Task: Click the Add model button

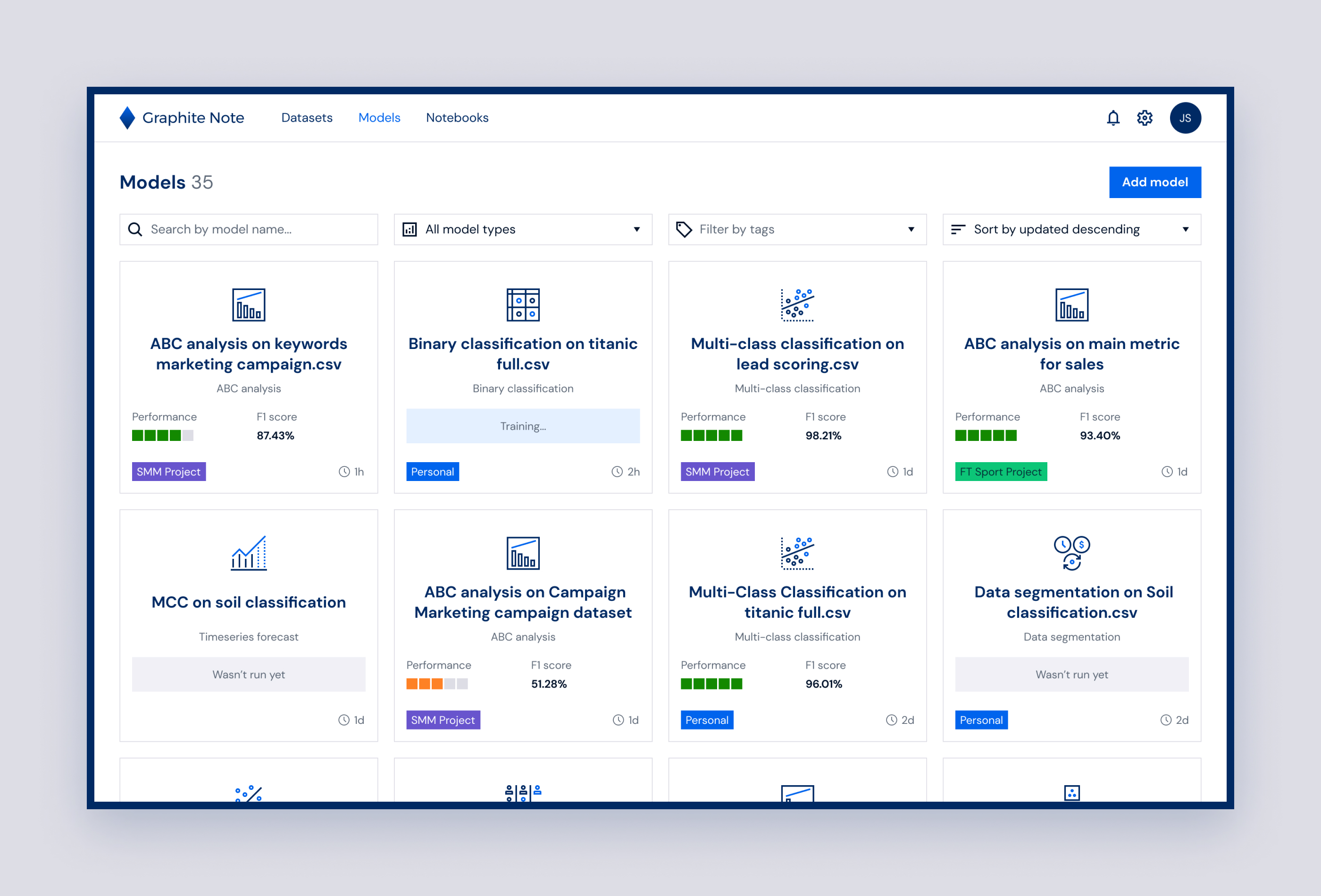Action: (x=1155, y=182)
